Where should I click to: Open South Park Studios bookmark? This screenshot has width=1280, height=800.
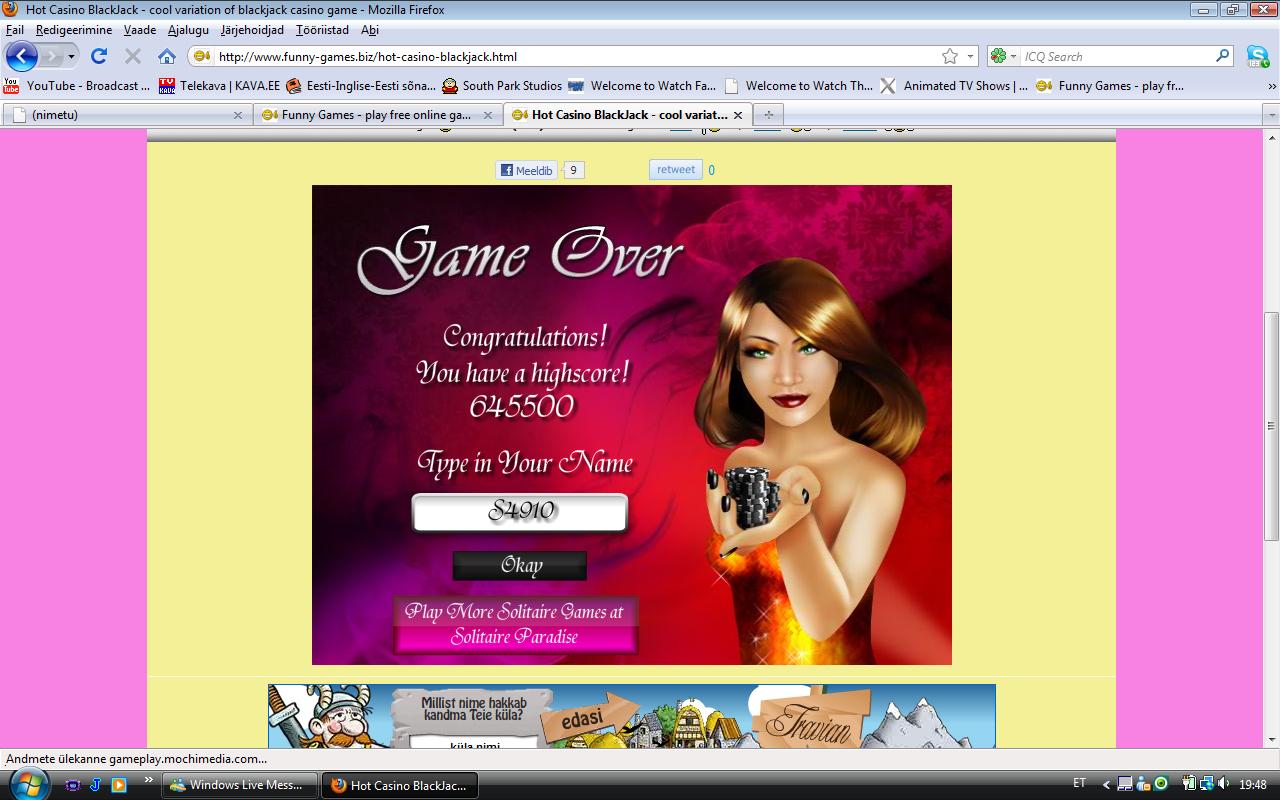[502, 86]
